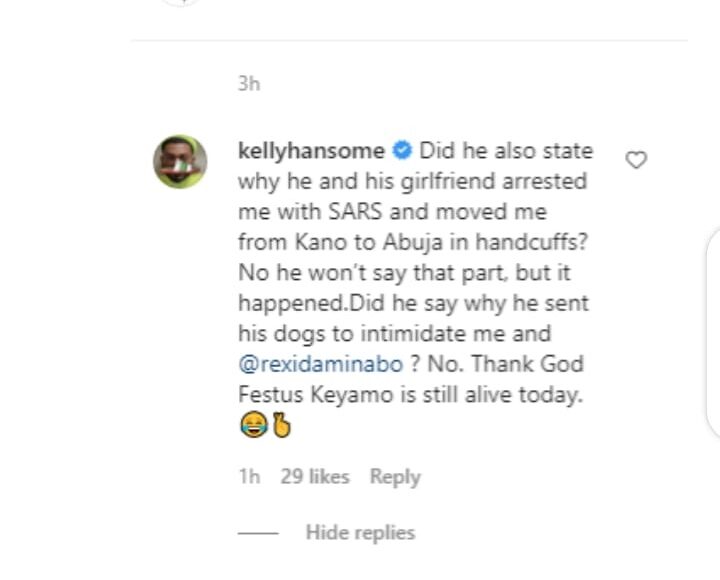Collapse the thread with Hide replies

[x=360, y=533]
